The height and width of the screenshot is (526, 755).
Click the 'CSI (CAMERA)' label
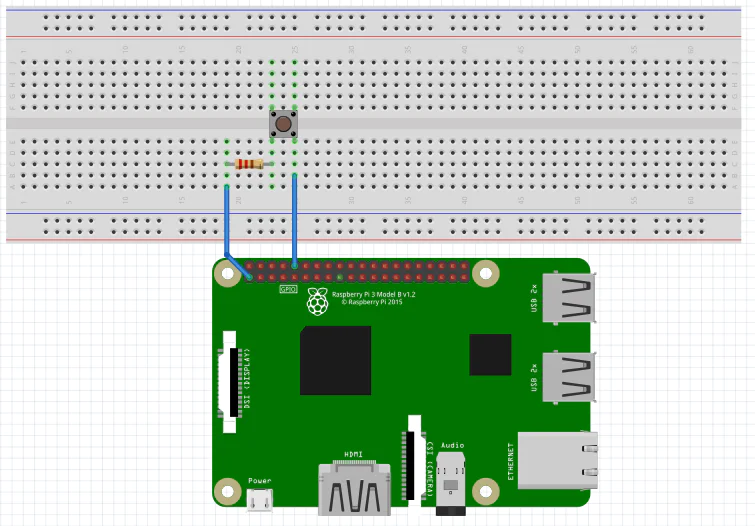(430, 469)
